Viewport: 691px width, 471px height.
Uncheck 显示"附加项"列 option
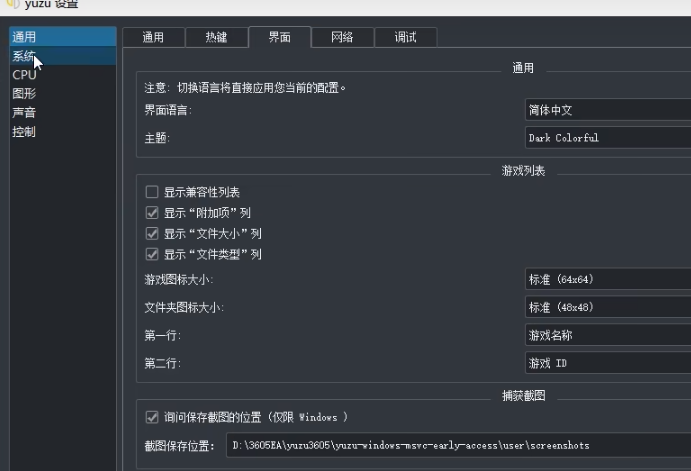(152, 213)
